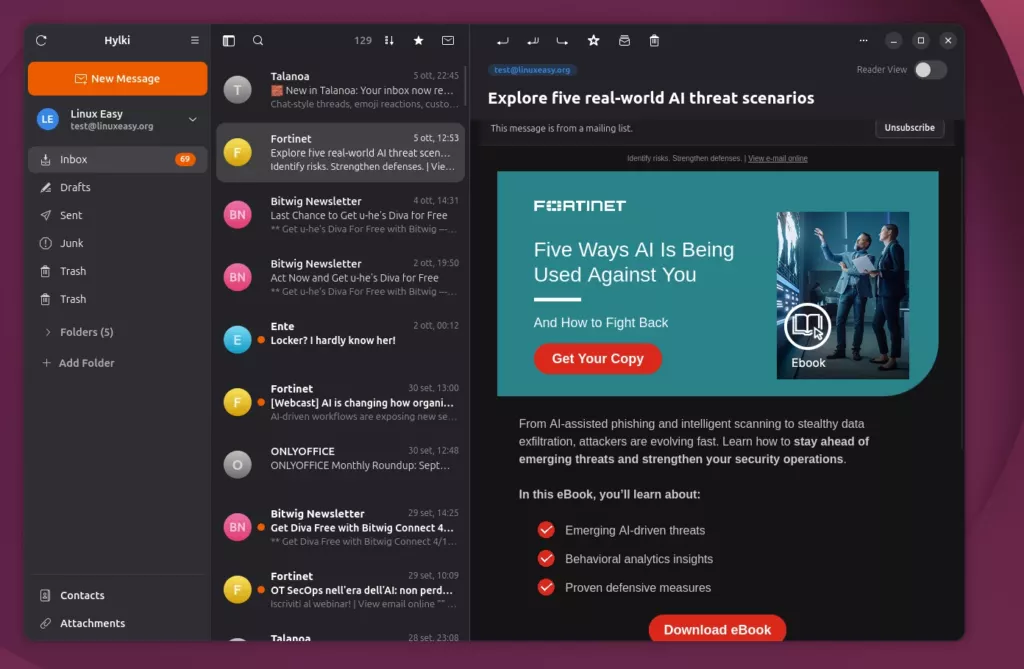1024x669 pixels.
Task: Toggle the sidebar panel icon
Action: click(229, 41)
